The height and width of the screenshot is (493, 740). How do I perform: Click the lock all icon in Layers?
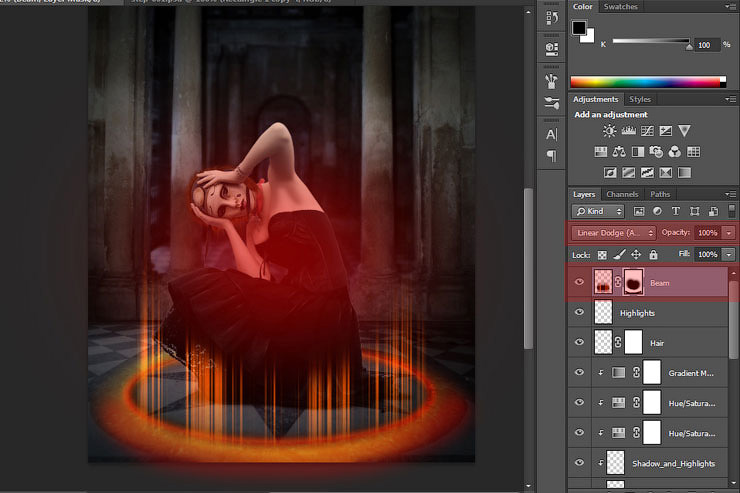tap(653, 255)
